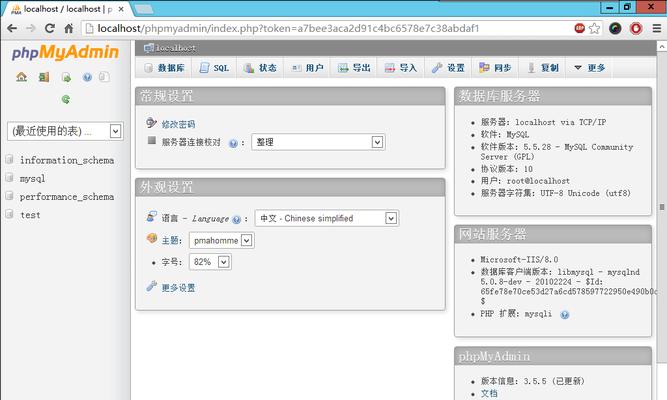Click the localhost breadcrumb link

coord(175,48)
